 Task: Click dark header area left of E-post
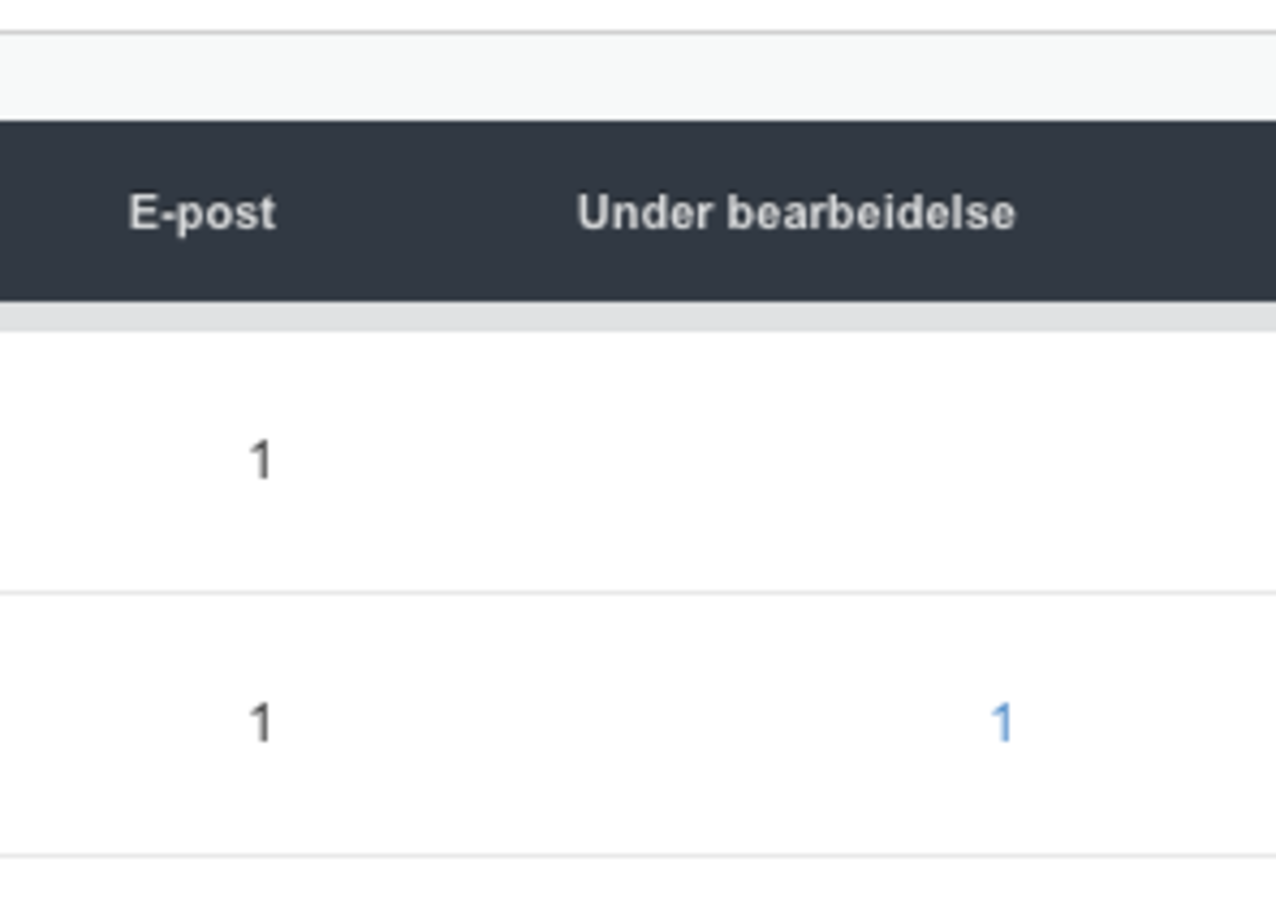tap(60, 212)
